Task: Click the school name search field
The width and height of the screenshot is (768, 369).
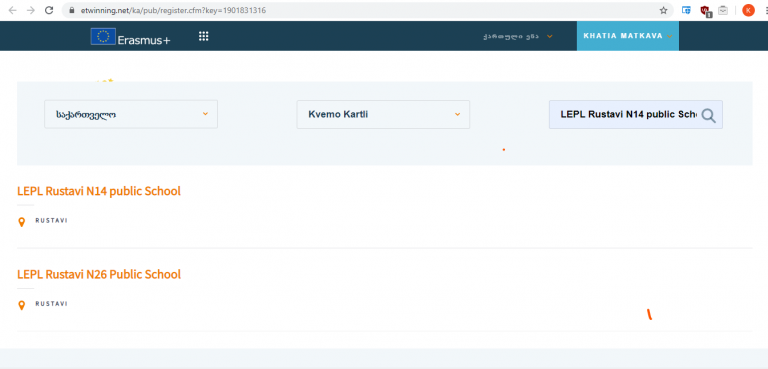Action: coord(628,115)
